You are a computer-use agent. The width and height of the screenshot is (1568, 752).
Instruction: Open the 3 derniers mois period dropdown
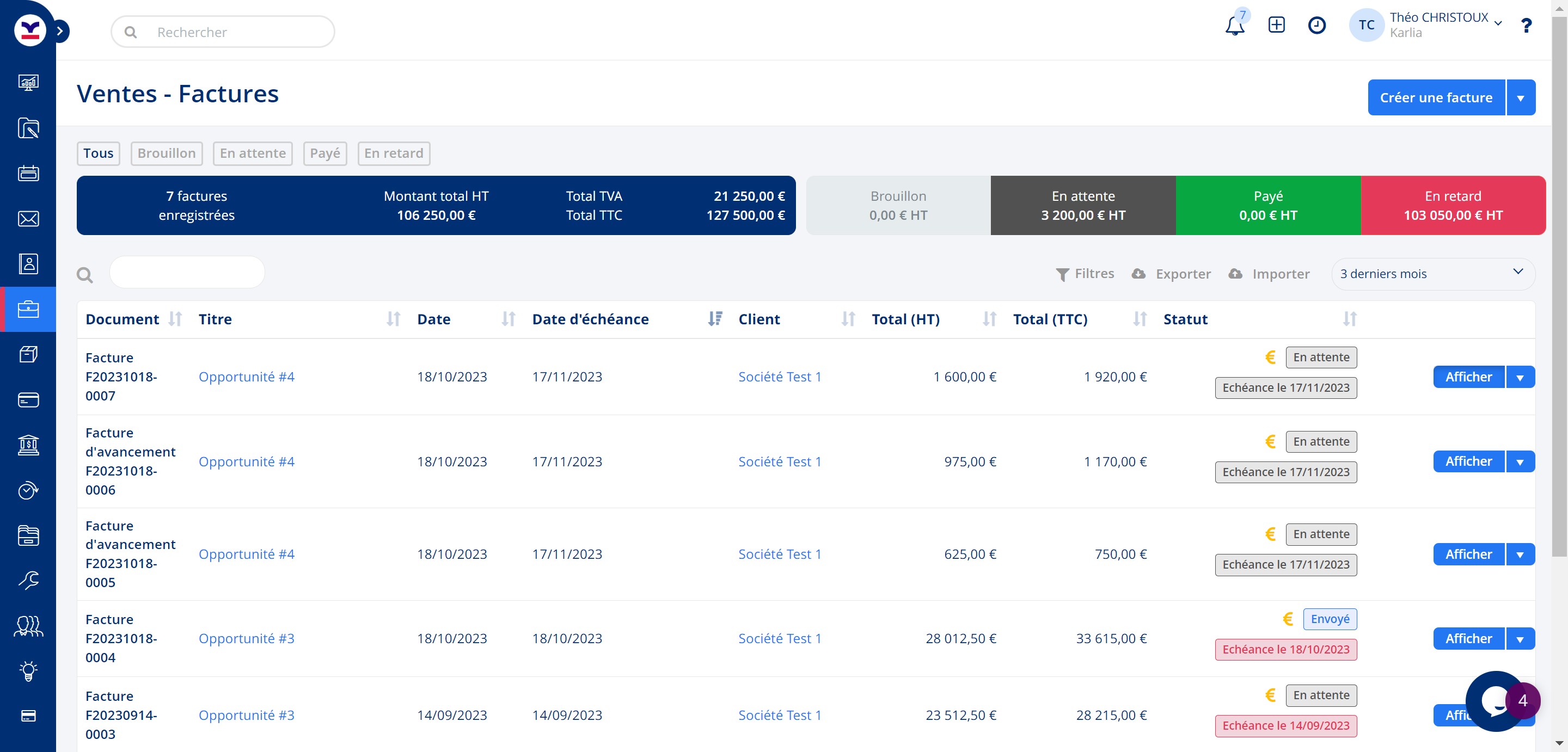point(1432,274)
